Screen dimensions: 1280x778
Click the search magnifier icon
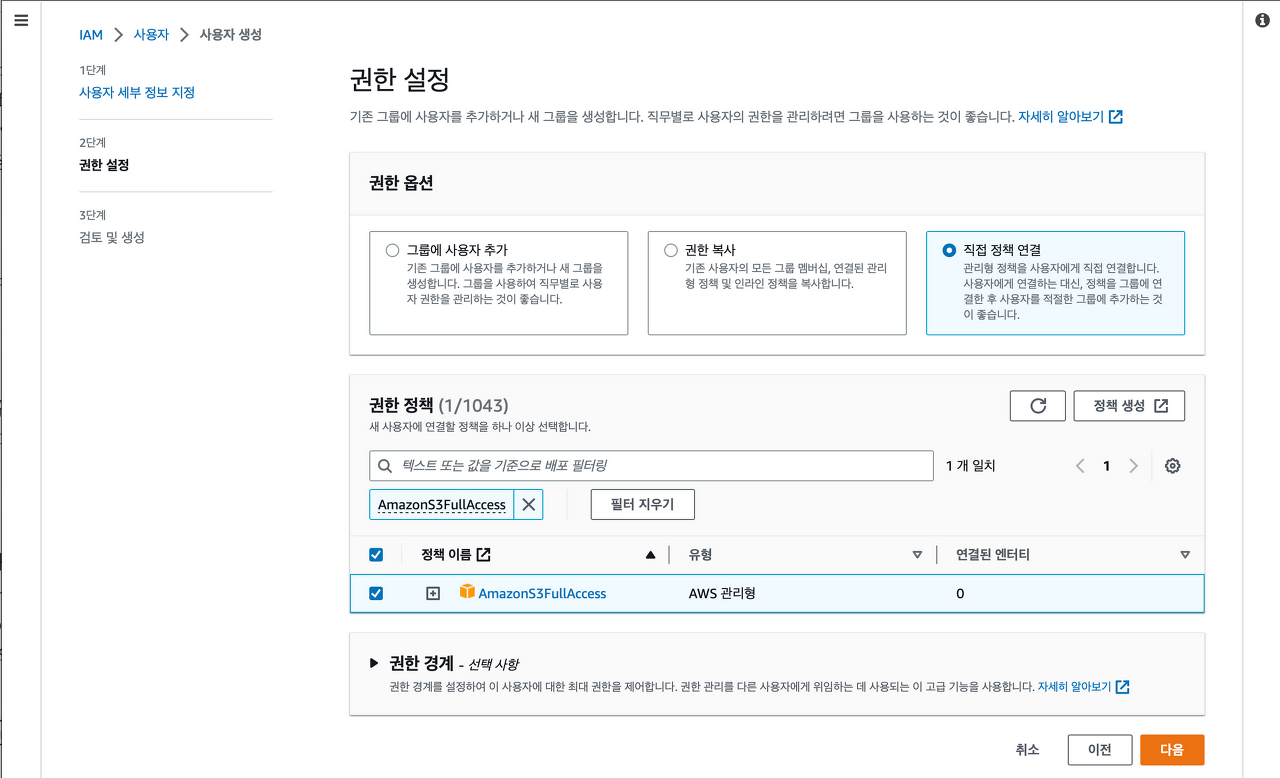pyautogui.click(x=385, y=466)
